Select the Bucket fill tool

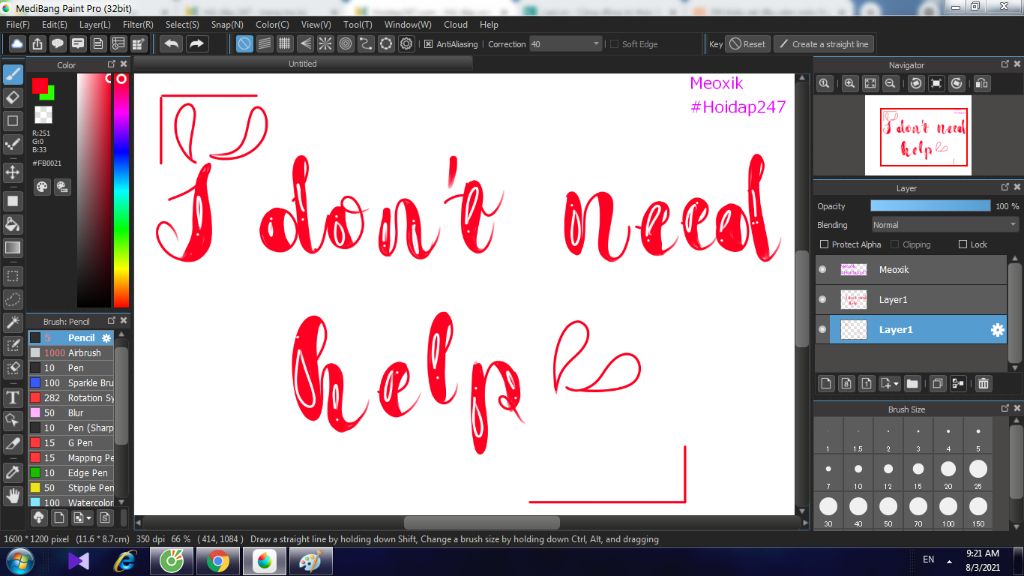[12, 225]
